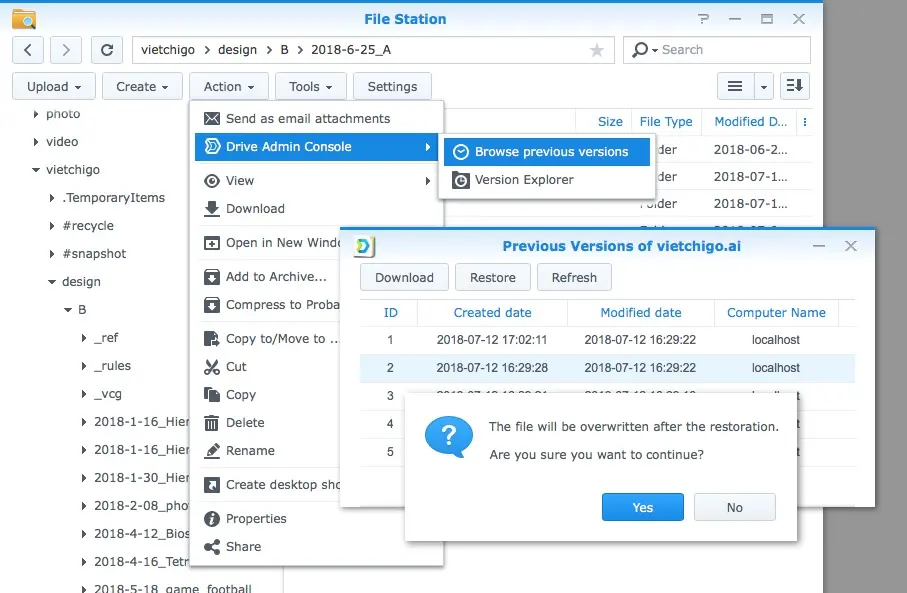Viewport: 907px width, 593px height.
Task: Click the Drive Admin Console icon
Action: (212, 146)
